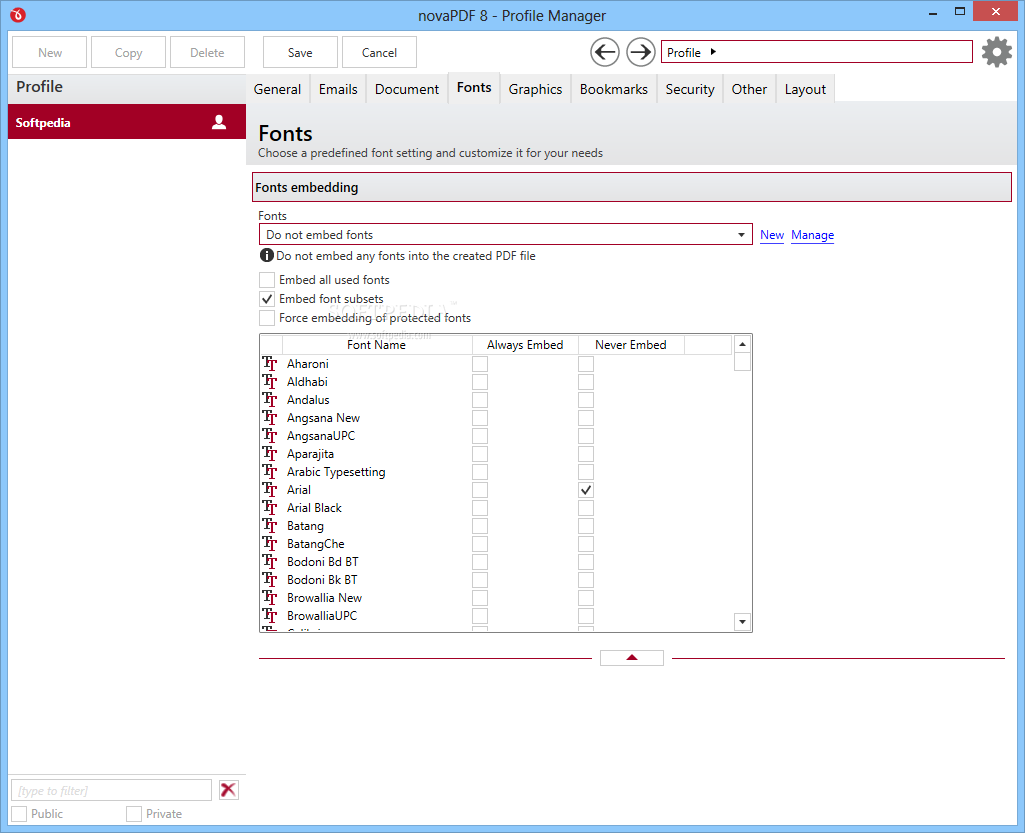Click the Cancel button

pyautogui.click(x=379, y=52)
